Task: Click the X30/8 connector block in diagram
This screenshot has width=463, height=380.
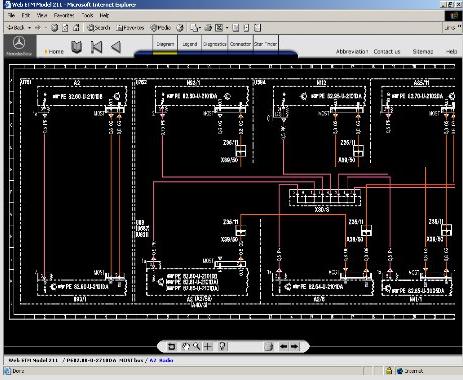Action: 325,197
